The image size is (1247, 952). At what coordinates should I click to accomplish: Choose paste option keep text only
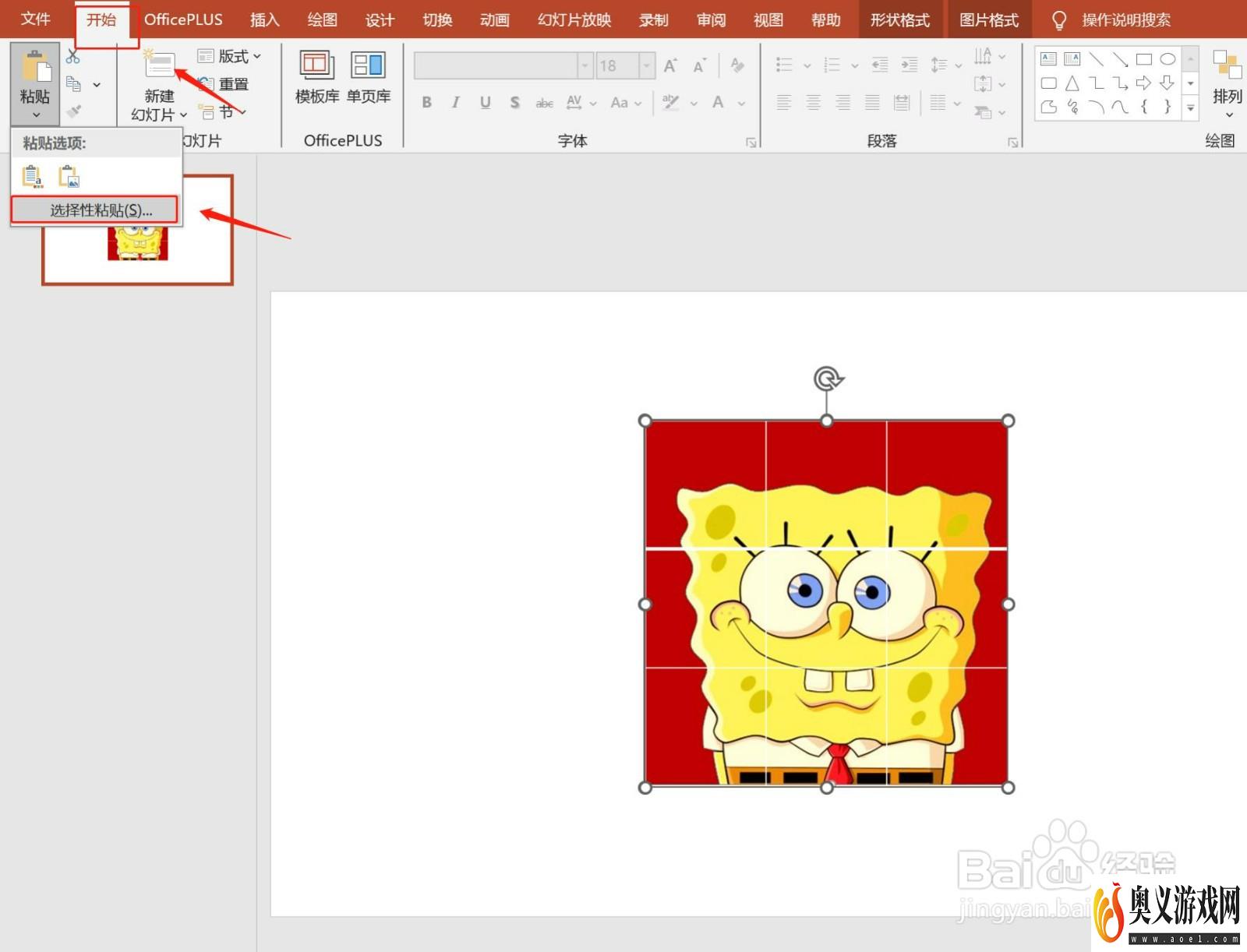click(33, 176)
